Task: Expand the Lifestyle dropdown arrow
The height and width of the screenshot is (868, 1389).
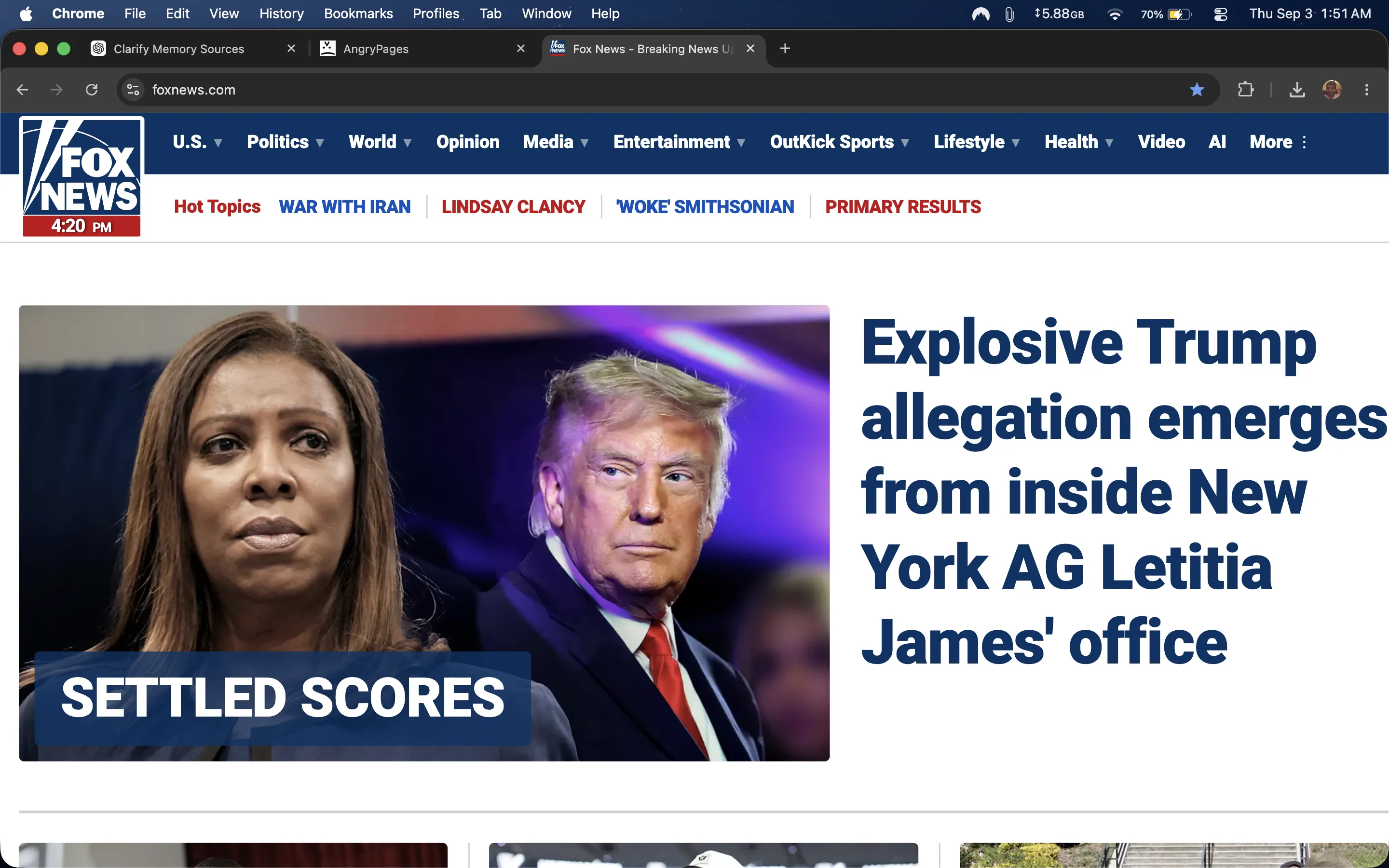Action: coord(1015,142)
